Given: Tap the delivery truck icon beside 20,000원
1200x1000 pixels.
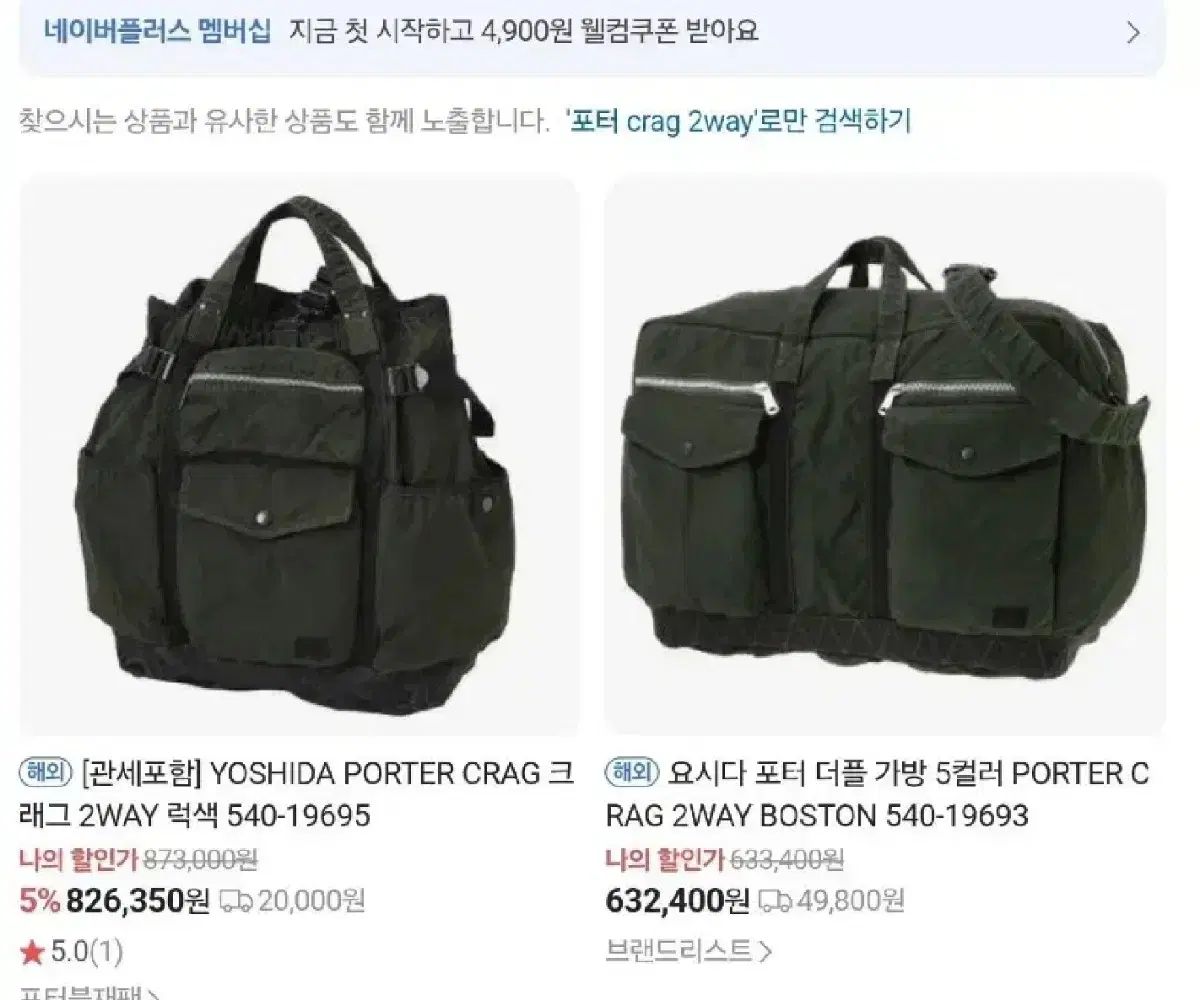Looking at the screenshot, I should pos(236,901).
